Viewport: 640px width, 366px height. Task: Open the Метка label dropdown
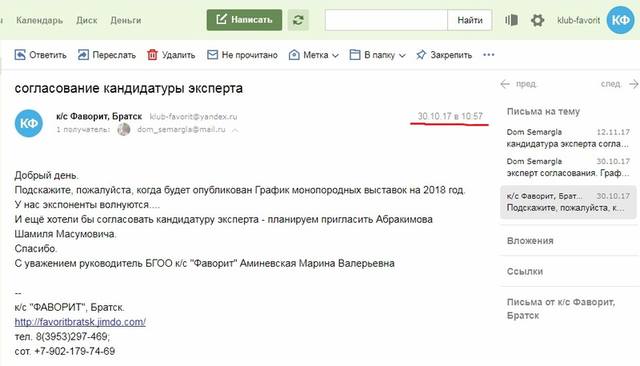(x=313, y=55)
